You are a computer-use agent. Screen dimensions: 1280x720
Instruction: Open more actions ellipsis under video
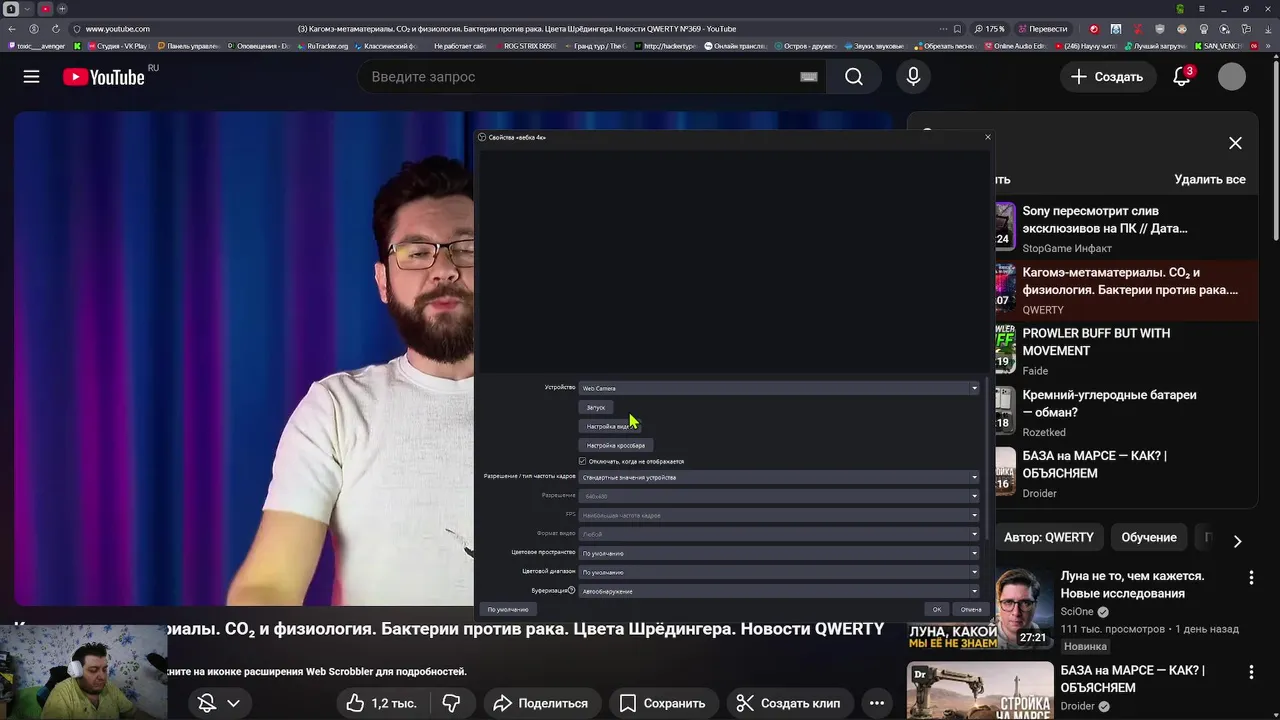coord(877,703)
